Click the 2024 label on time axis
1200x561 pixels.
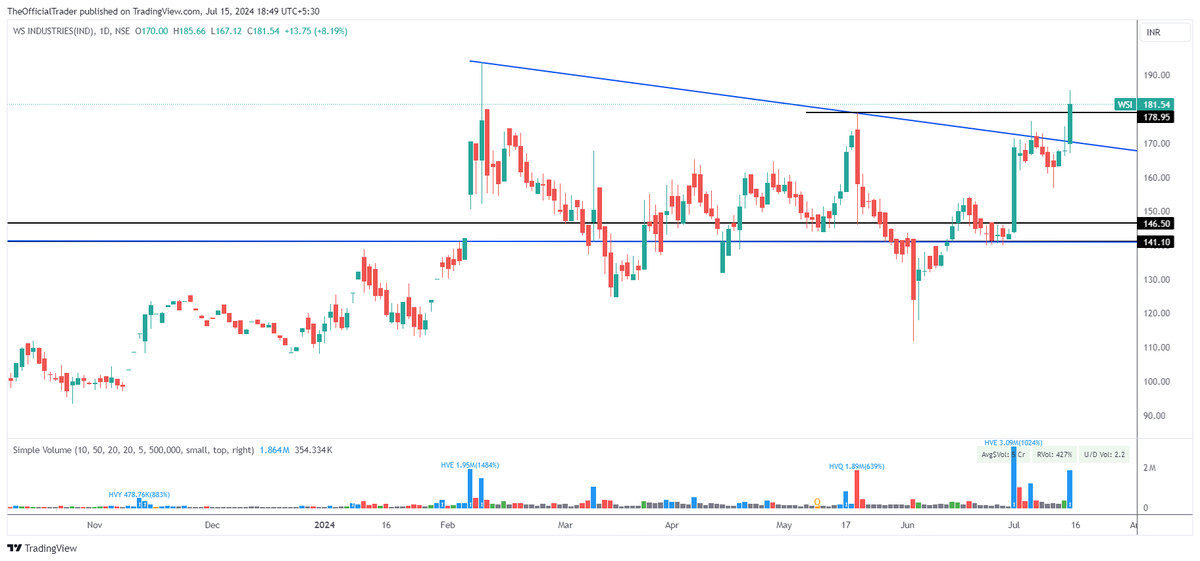324,524
